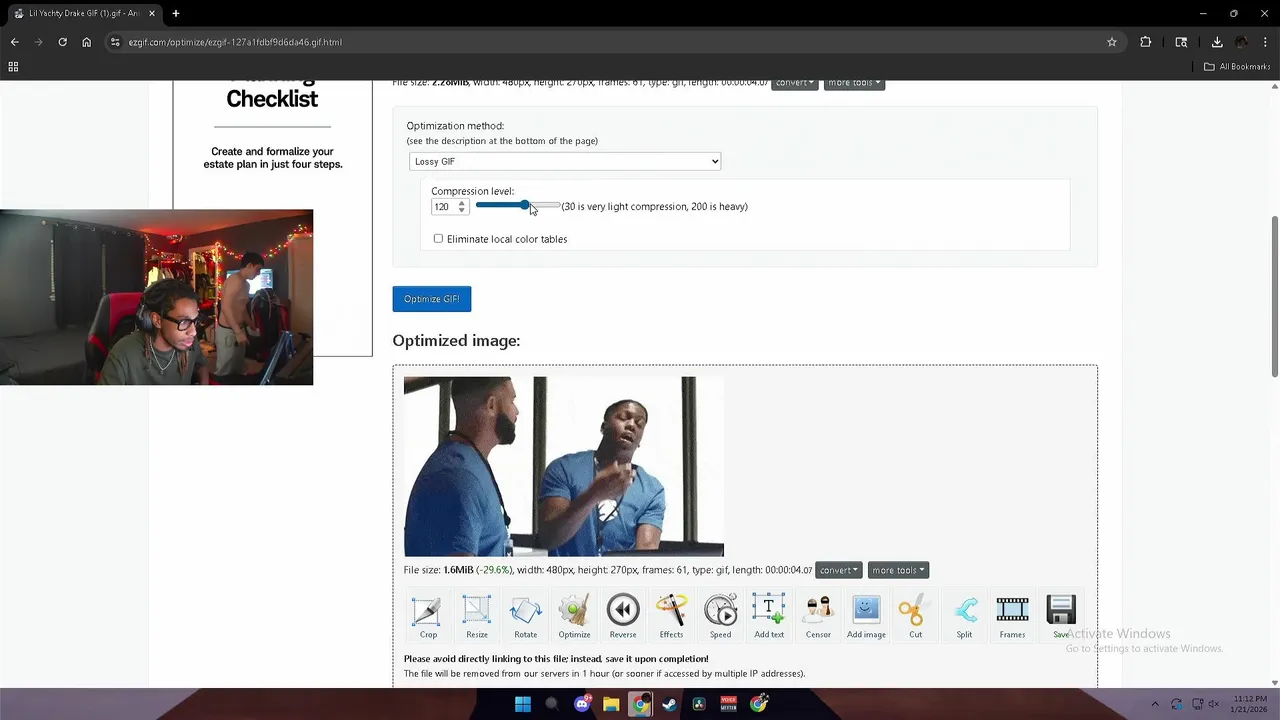Image resolution: width=1280 pixels, height=720 pixels.
Task: Click the page vertical scrollbar
Action: coord(1274,296)
